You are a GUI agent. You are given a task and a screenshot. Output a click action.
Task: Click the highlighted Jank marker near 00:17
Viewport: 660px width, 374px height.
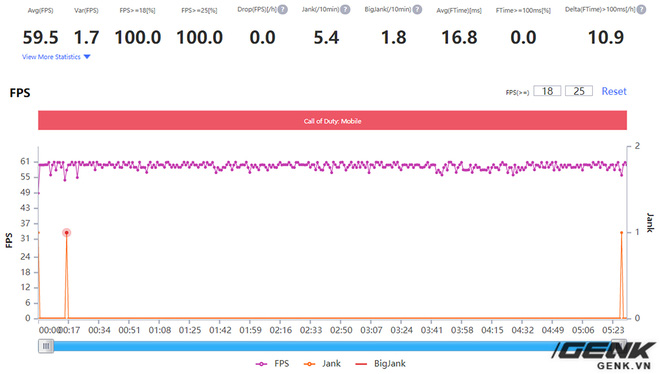(67, 233)
